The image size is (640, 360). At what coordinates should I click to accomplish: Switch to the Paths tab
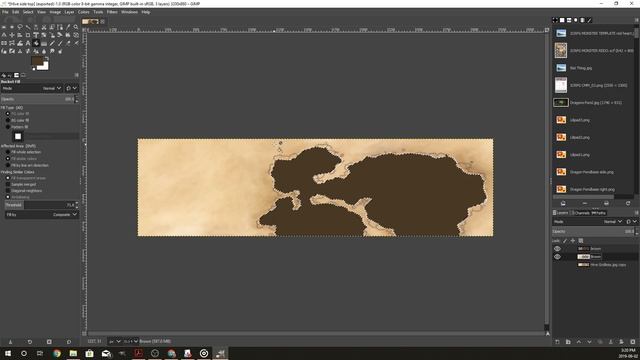599,213
